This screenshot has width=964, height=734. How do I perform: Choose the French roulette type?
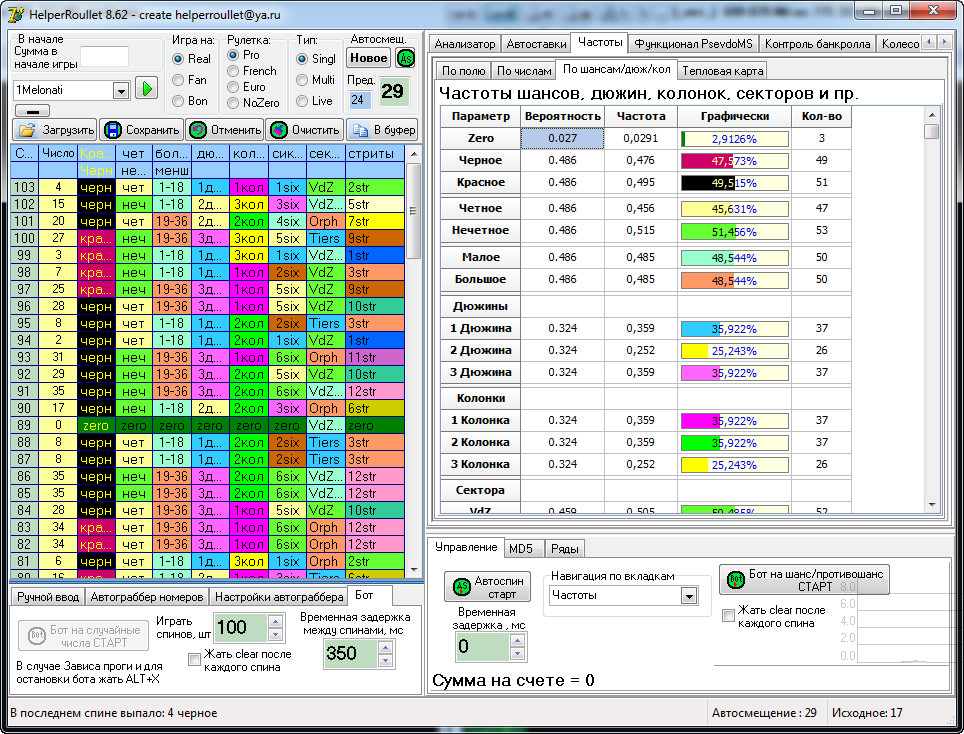[234, 71]
